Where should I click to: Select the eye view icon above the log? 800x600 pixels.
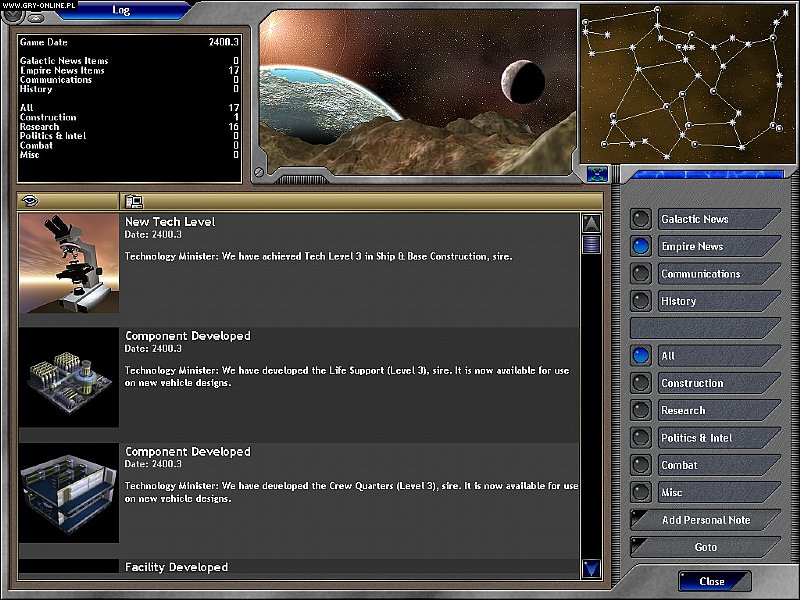(x=29, y=200)
